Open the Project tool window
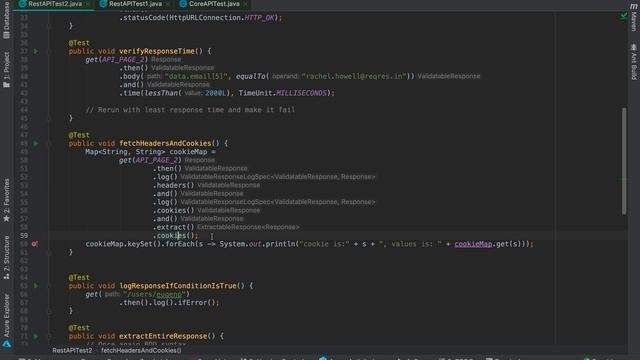 click(x=6, y=69)
